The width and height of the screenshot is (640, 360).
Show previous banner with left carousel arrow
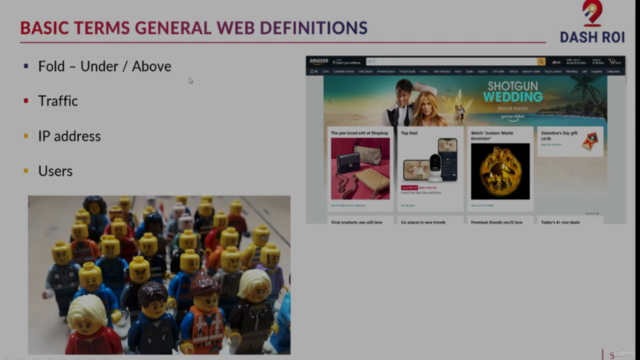pyautogui.click(x=330, y=101)
